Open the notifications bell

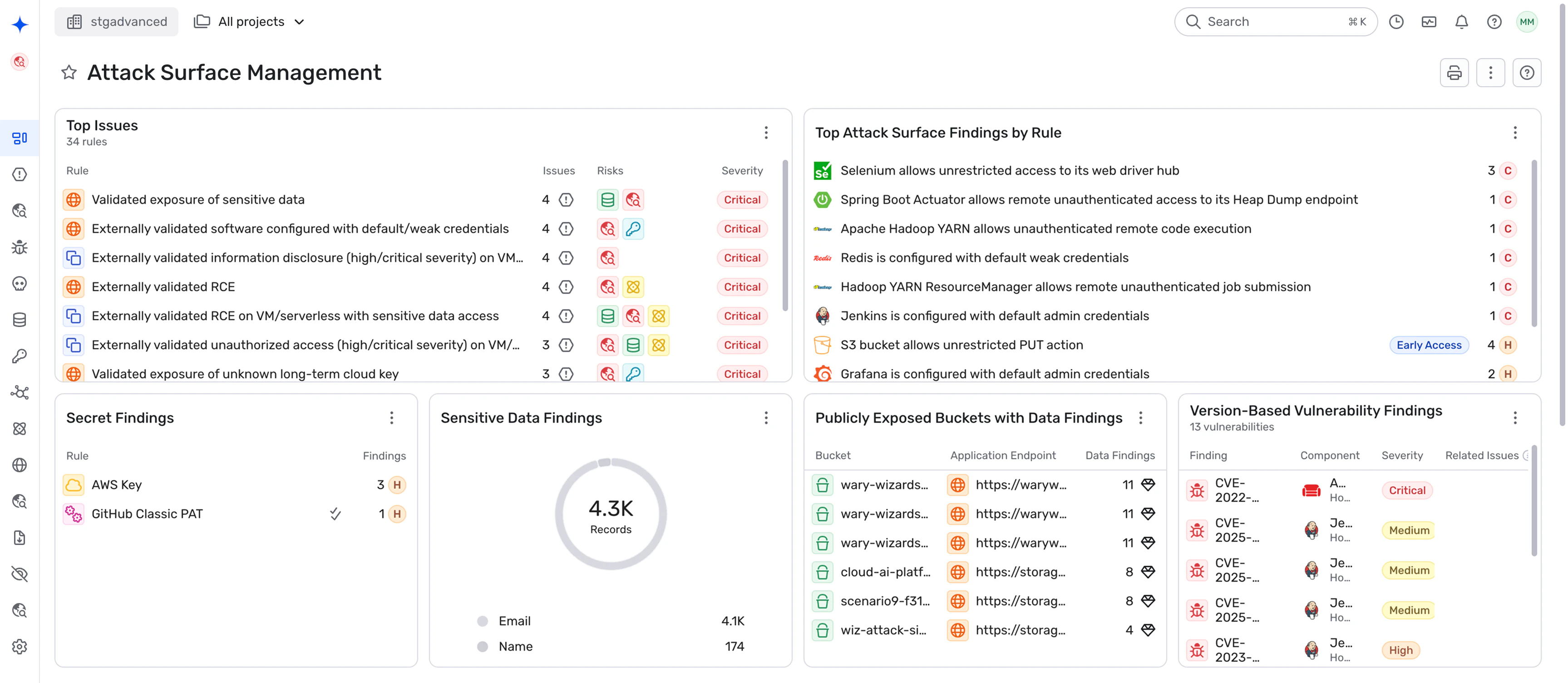[x=1461, y=22]
